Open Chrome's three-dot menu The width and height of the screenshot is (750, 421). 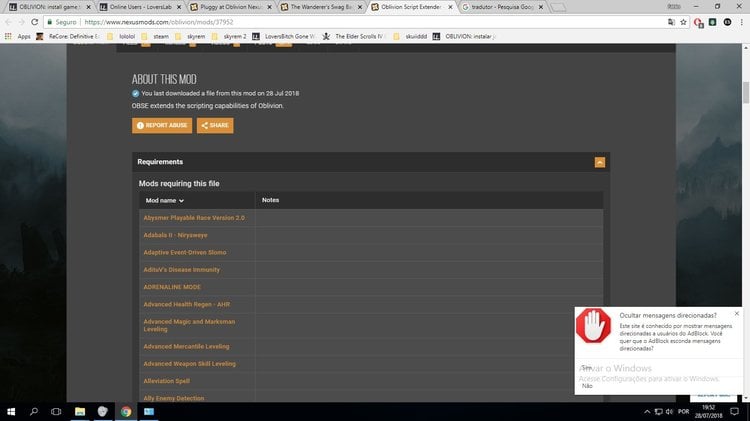[742, 22]
